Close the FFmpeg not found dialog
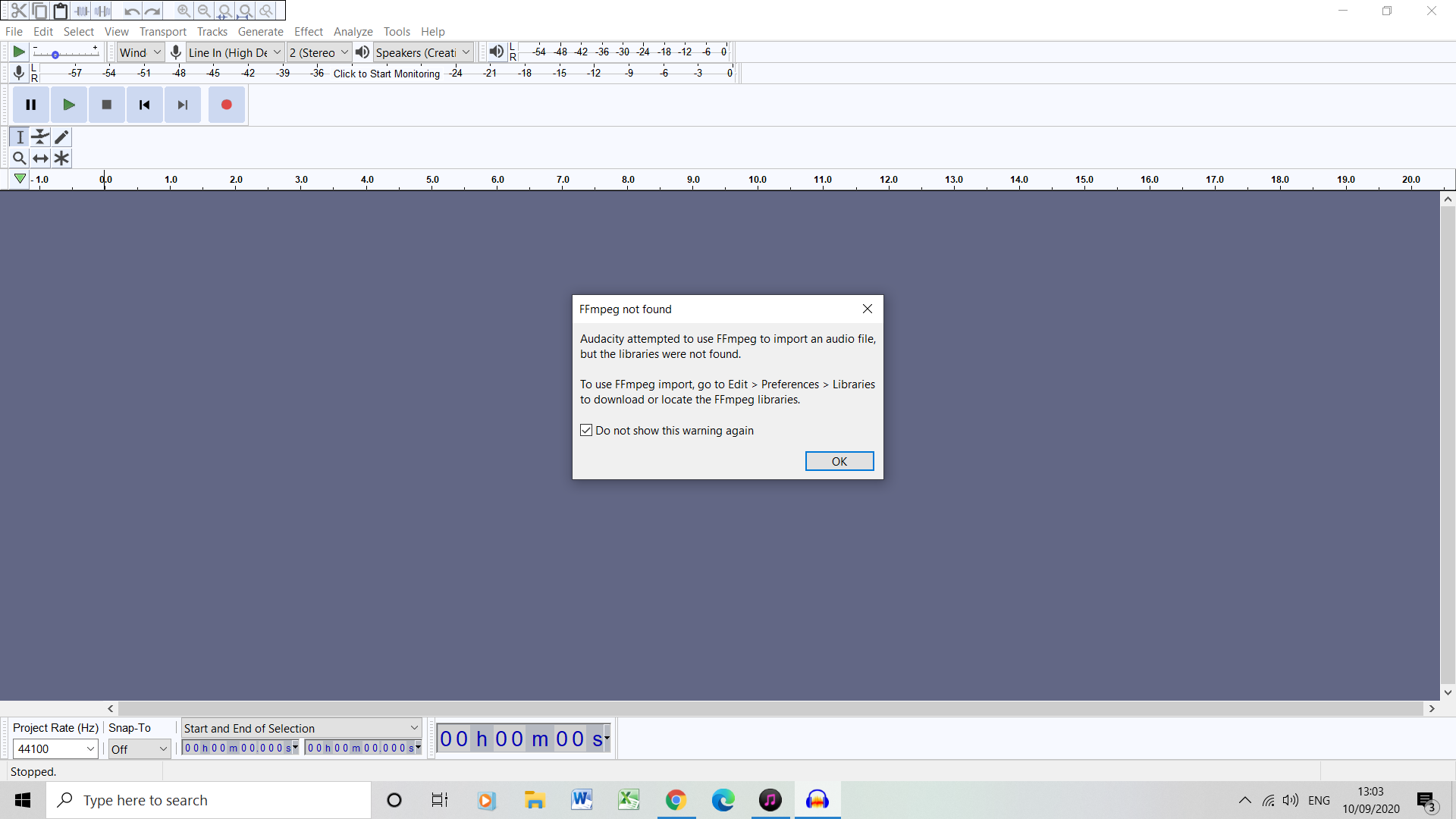1456x819 pixels. (x=868, y=309)
